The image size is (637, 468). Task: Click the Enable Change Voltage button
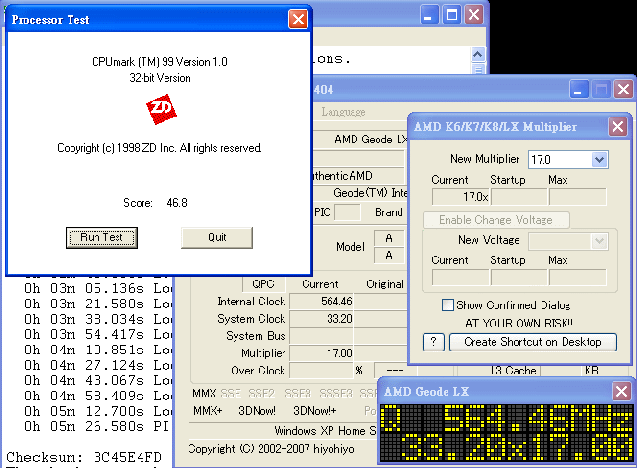(496, 220)
